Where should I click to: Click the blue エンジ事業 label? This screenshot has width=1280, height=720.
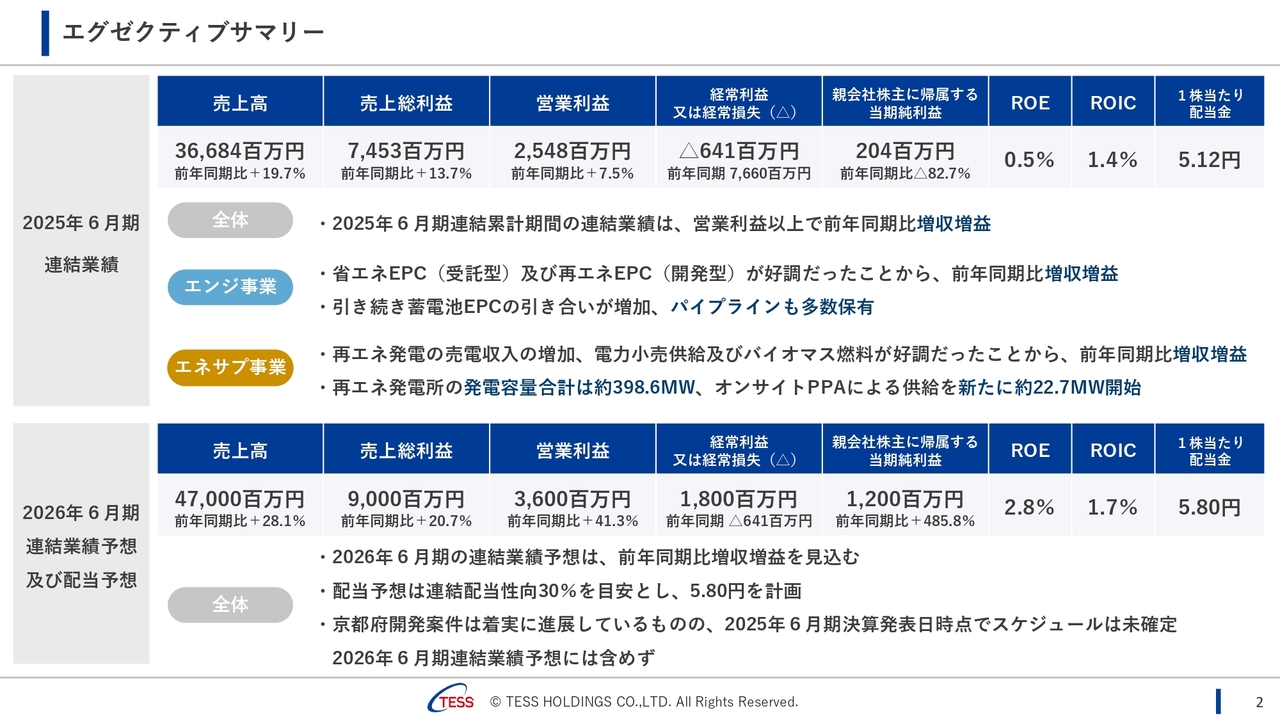tap(230, 287)
